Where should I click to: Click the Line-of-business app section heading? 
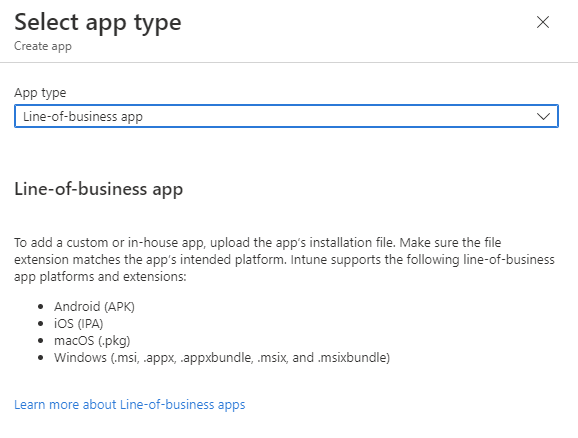click(x=98, y=189)
